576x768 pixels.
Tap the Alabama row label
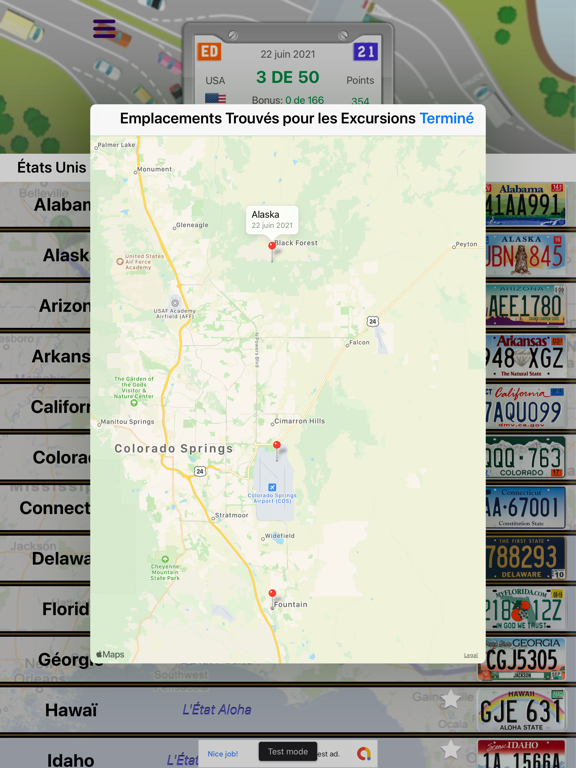[x=62, y=205]
